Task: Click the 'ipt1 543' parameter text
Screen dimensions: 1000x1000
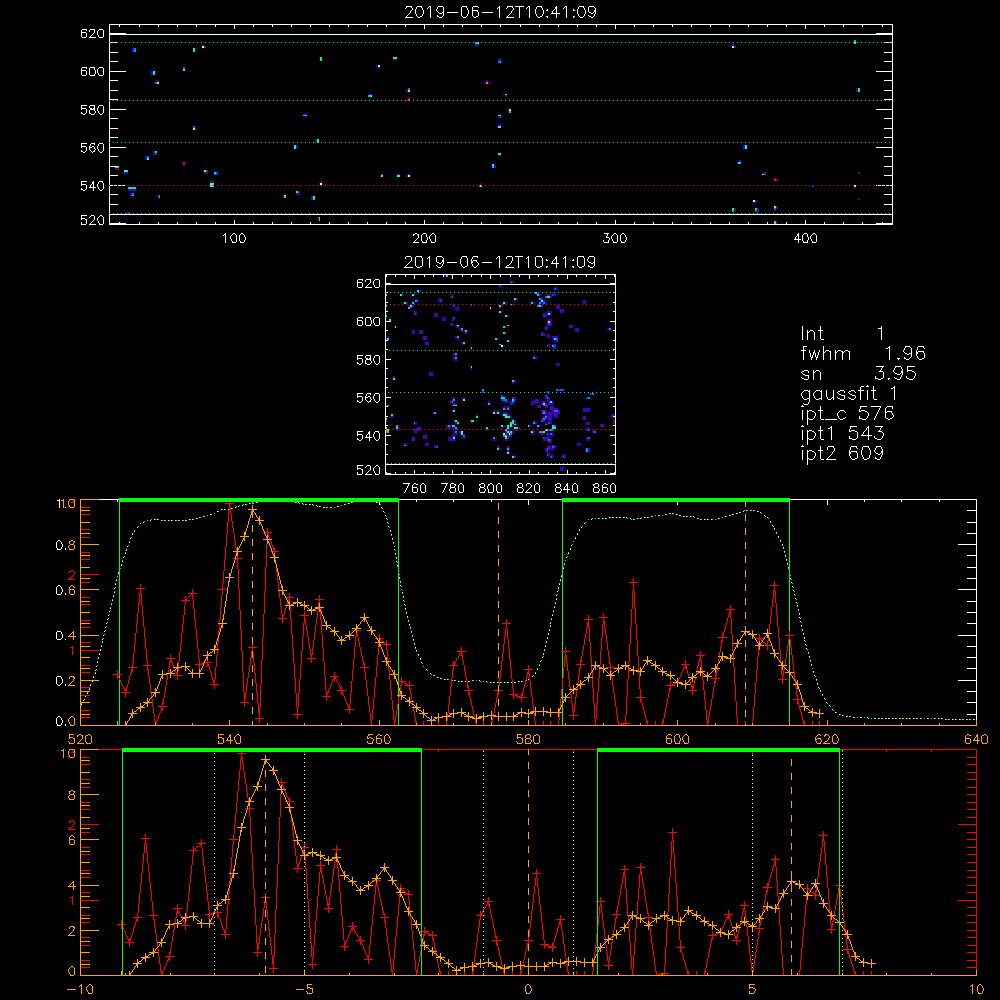Action: click(842, 434)
